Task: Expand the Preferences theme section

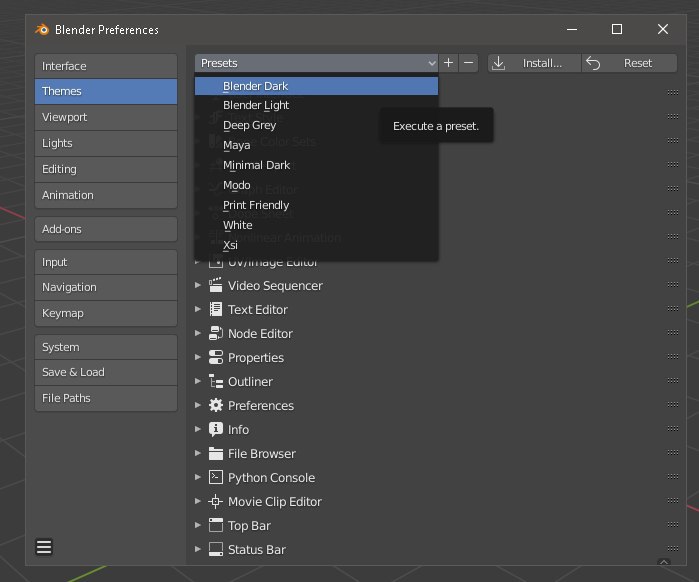Action: 198,405
